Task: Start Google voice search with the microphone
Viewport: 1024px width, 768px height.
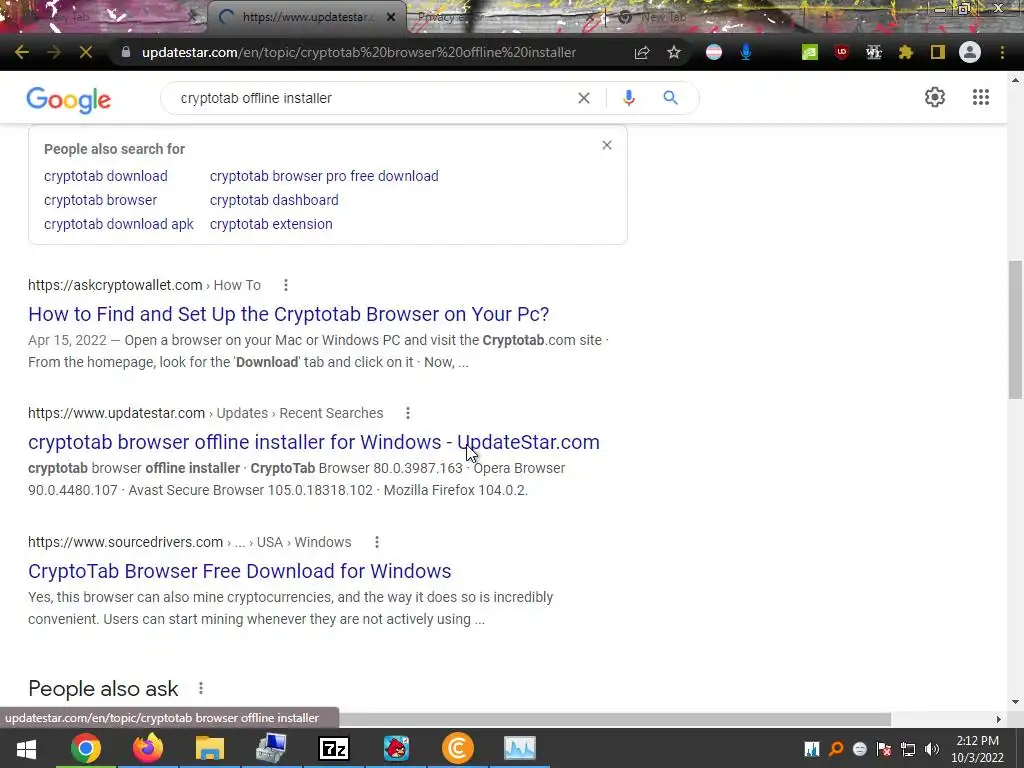Action: [628, 98]
